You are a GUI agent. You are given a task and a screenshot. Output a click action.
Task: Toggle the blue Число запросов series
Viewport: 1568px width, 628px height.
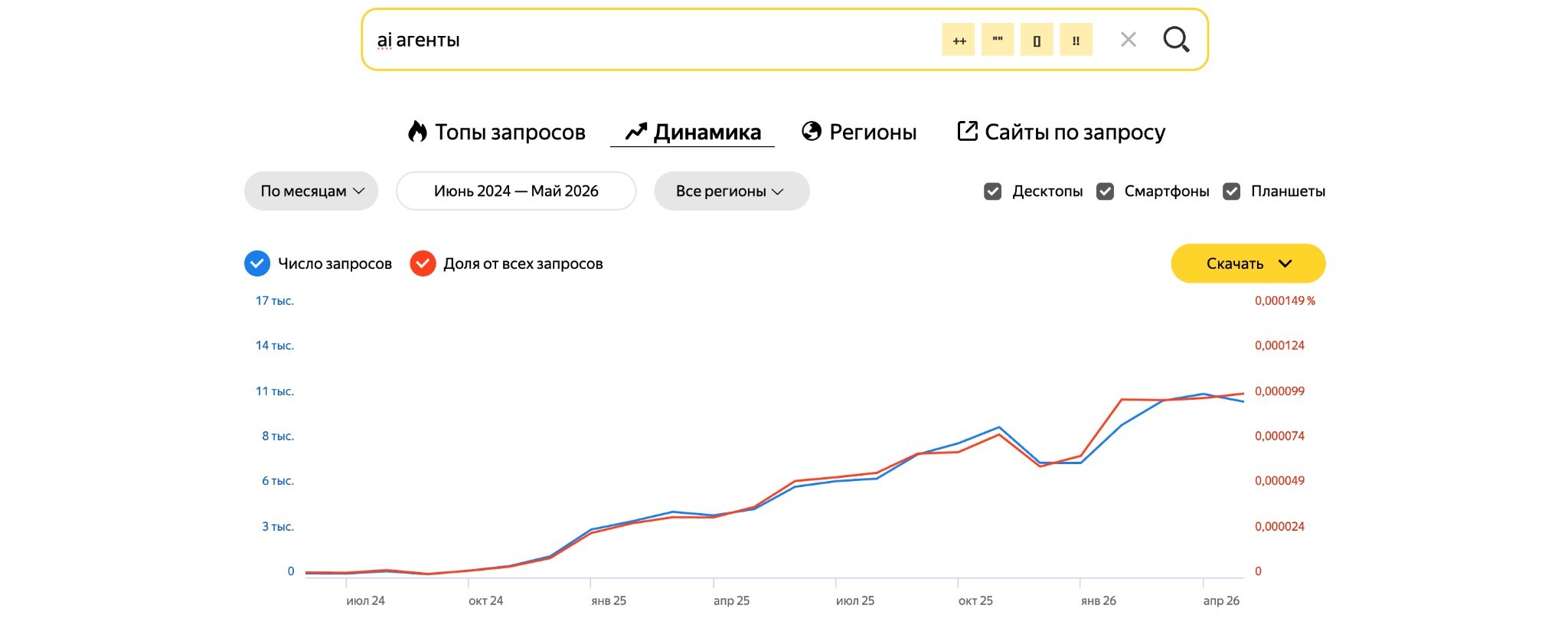(x=318, y=263)
